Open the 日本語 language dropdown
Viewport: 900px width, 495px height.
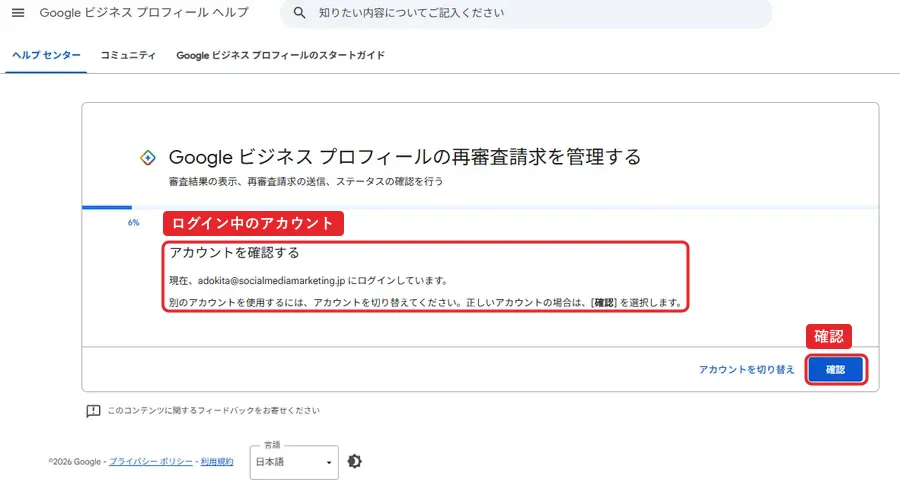(x=294, y=462)
